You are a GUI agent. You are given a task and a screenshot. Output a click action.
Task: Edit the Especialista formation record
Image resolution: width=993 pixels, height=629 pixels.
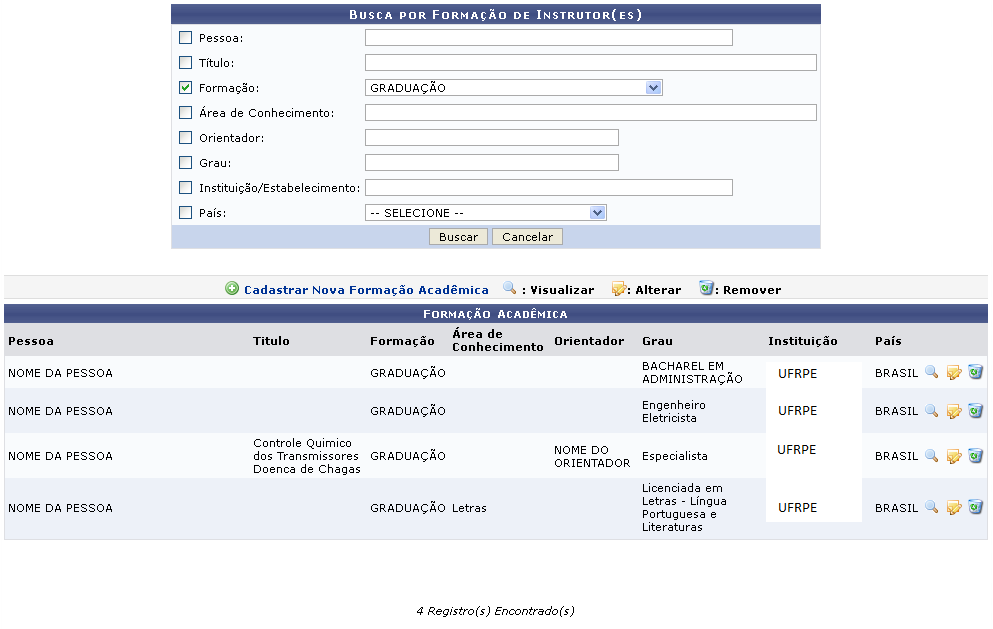(x=953, y=456)
